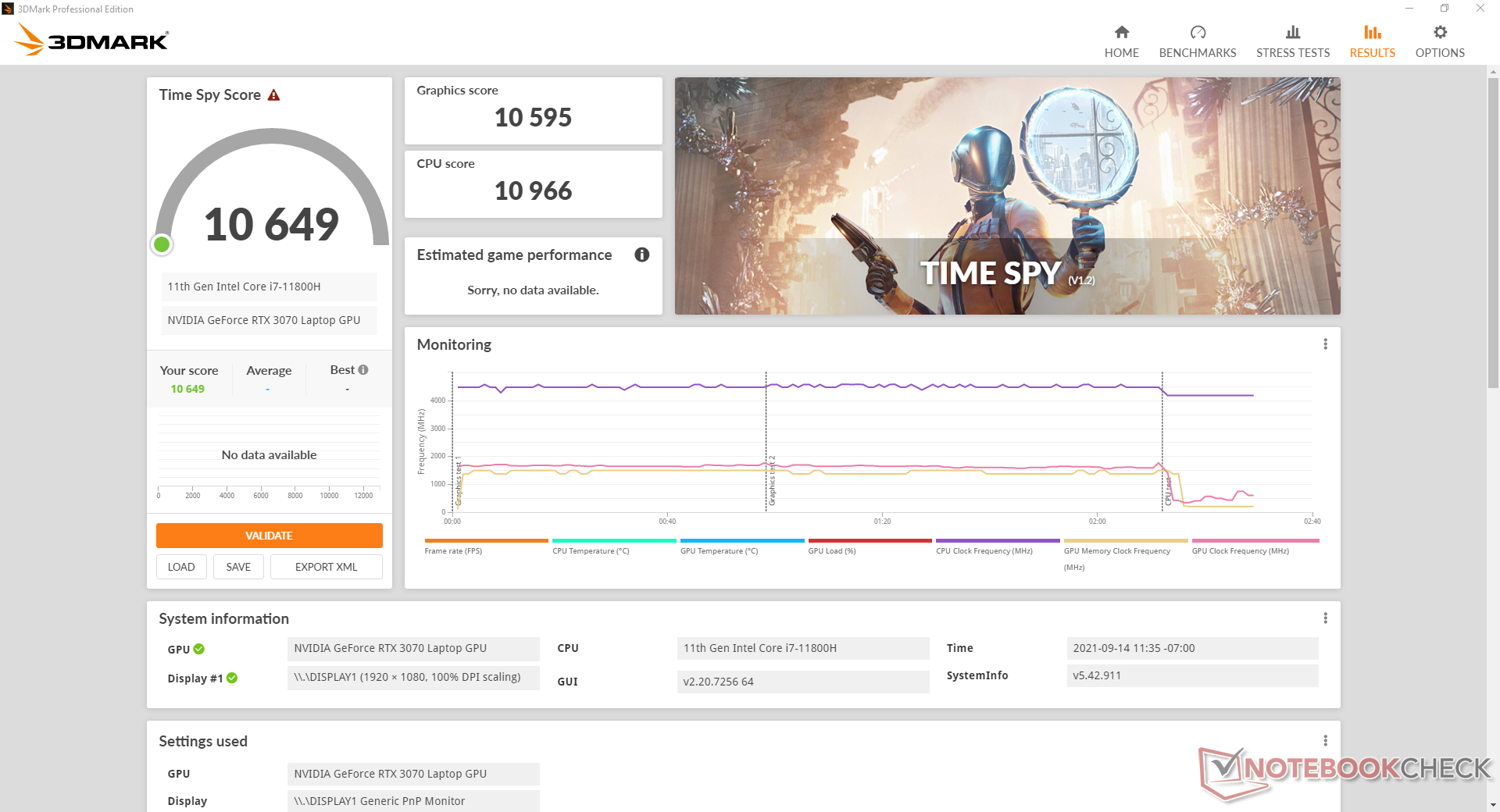1500x812 pixels.
Task: Click the Time value 2021-09-14 11:35
Action: pyautogui.click(x=1193, y=648)
